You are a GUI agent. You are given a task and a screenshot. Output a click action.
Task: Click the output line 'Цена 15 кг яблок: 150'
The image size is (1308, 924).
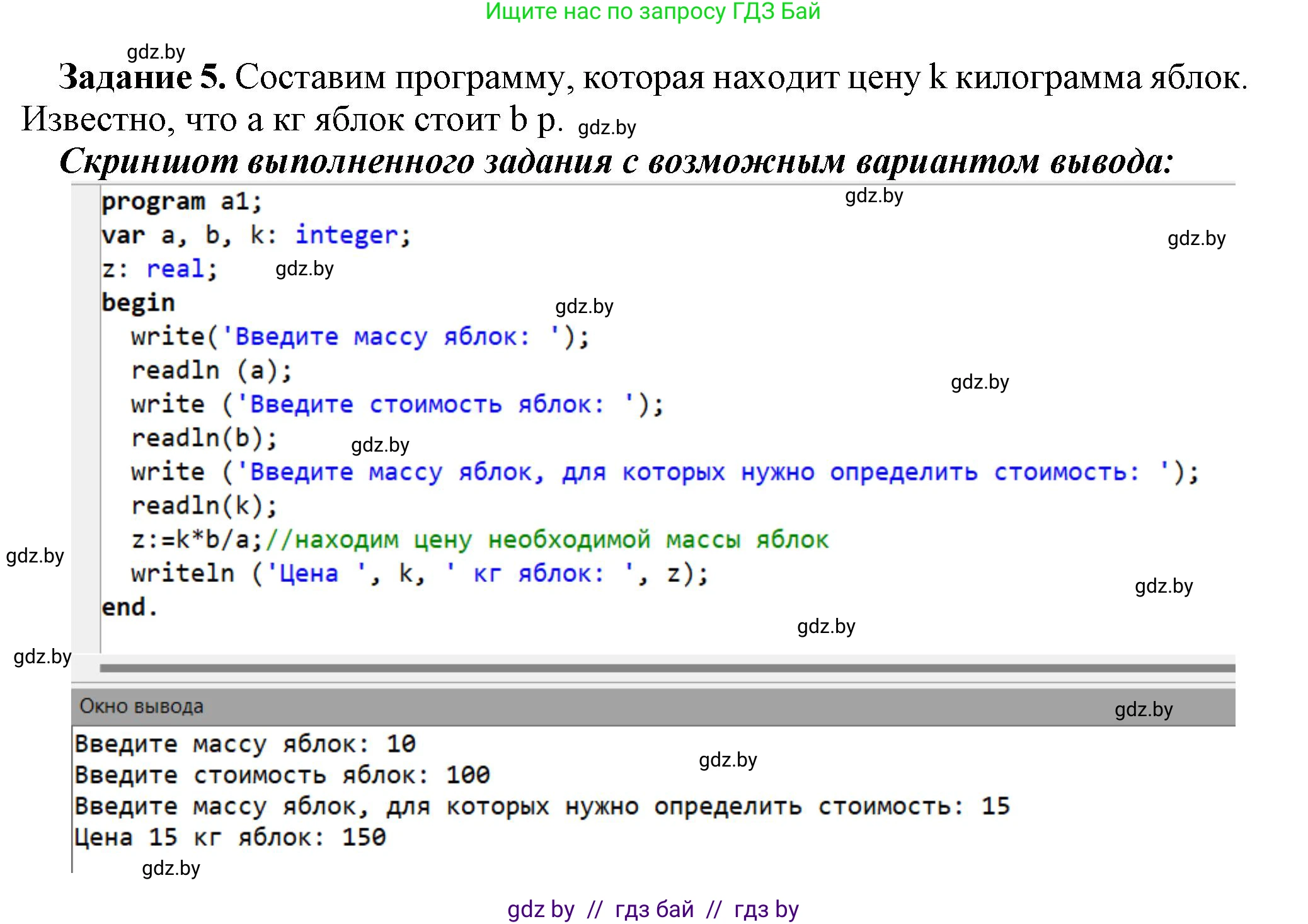point(230,837)
